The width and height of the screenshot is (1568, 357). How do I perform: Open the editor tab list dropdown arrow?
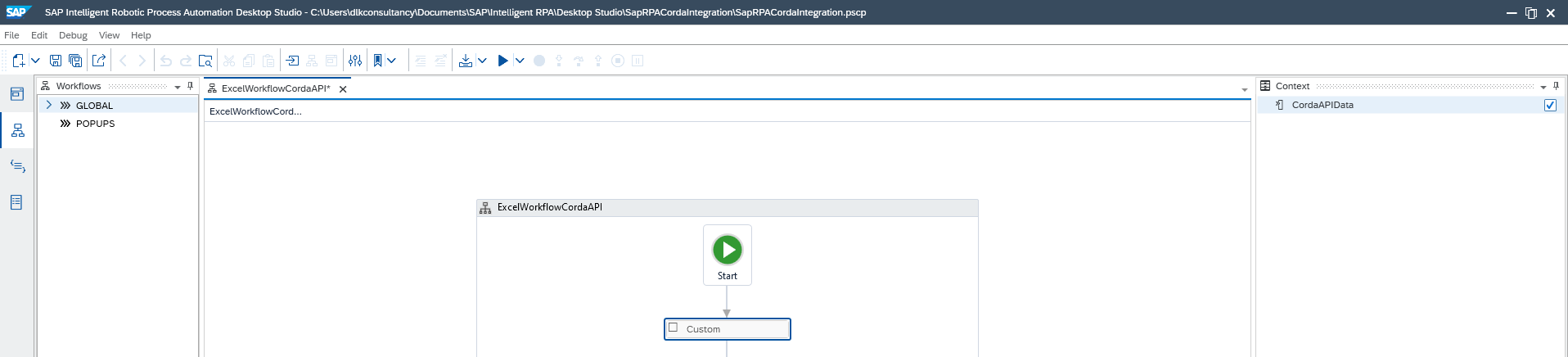point(1245,89)
